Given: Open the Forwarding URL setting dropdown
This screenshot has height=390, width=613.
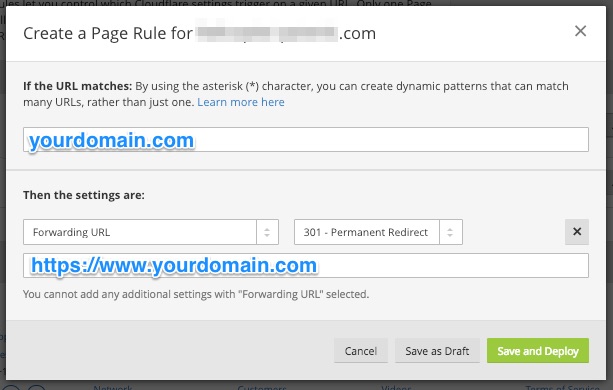Looking at the screenshot, I should click(151, 232).
